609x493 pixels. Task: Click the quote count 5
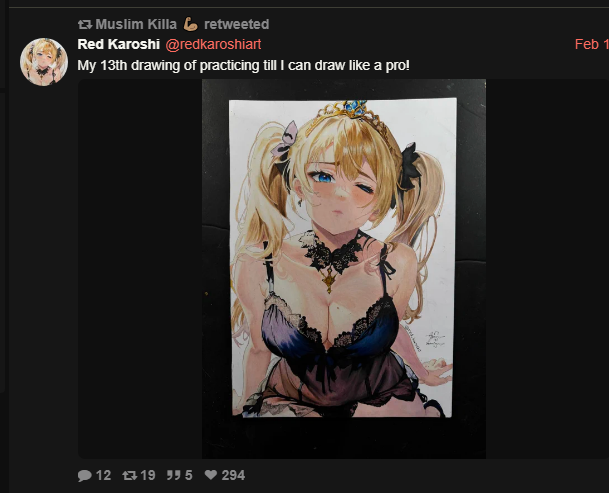[x=189, y=475]
